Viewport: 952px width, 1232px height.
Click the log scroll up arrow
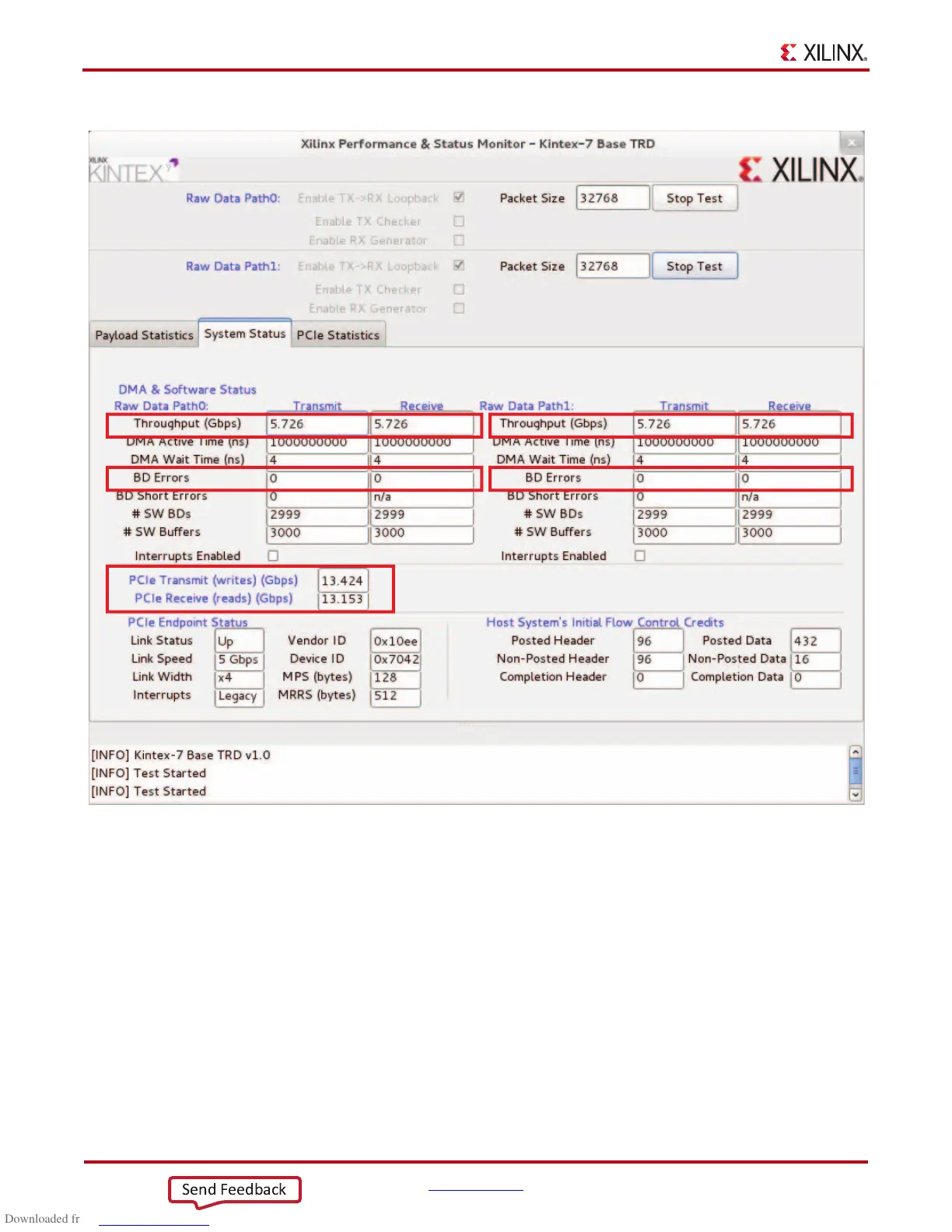point(856,752)
